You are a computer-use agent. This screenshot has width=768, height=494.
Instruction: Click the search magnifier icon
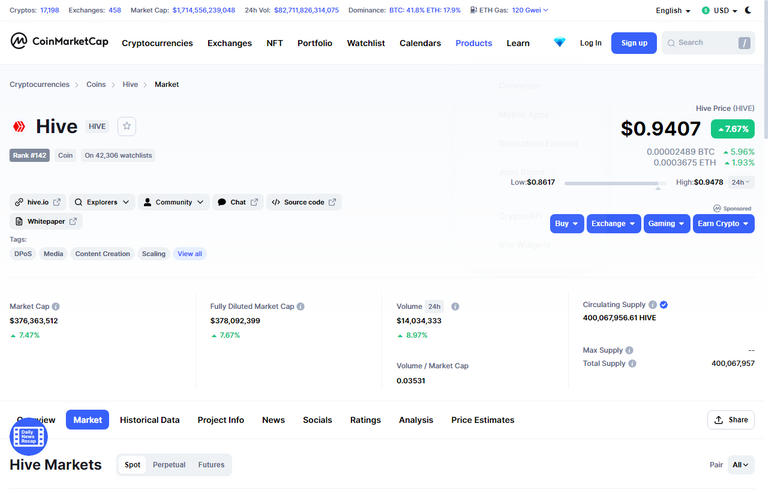[x=671, y=43]
